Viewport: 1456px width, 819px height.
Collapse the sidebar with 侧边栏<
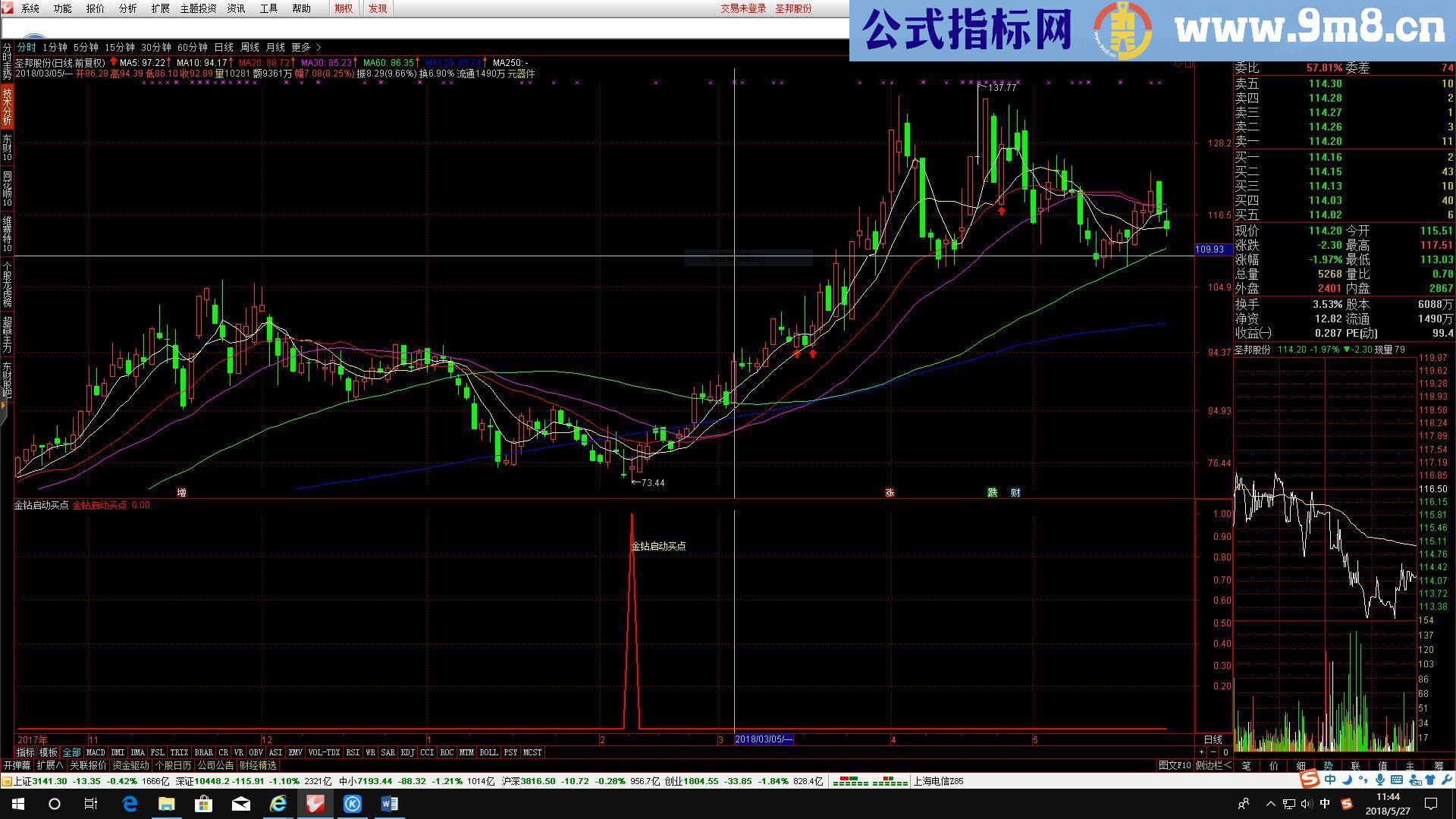1213,764
